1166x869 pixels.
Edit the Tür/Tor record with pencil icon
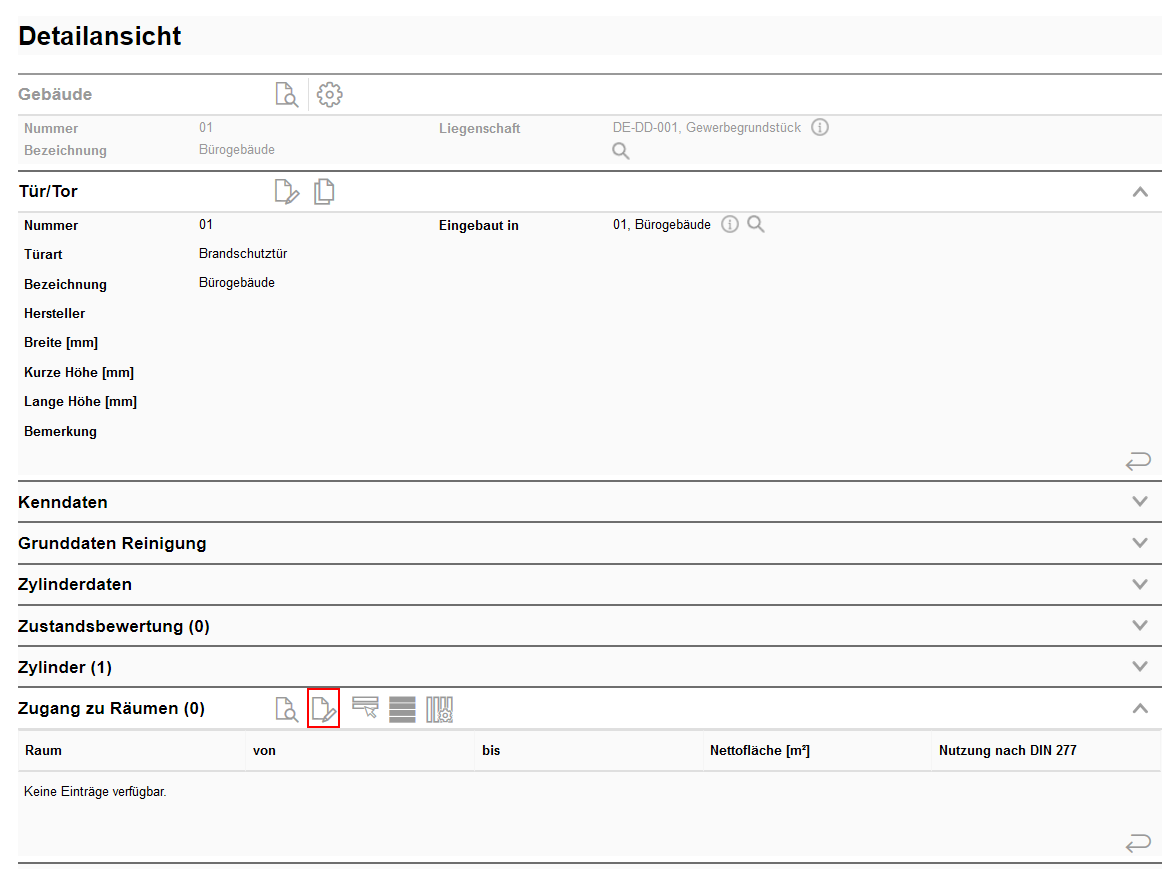click(287, 192)
